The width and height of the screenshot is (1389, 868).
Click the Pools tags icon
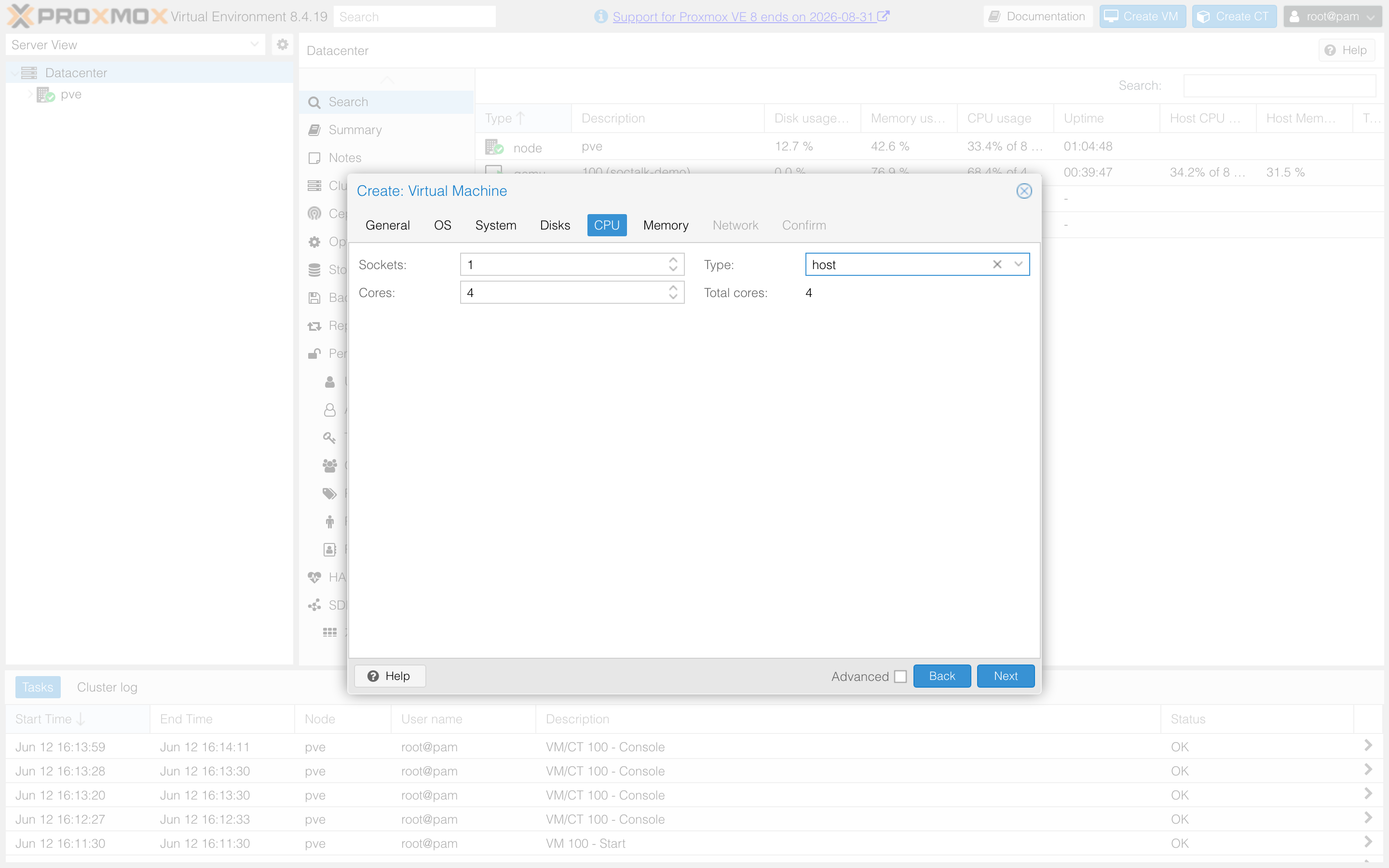point(329,493)
